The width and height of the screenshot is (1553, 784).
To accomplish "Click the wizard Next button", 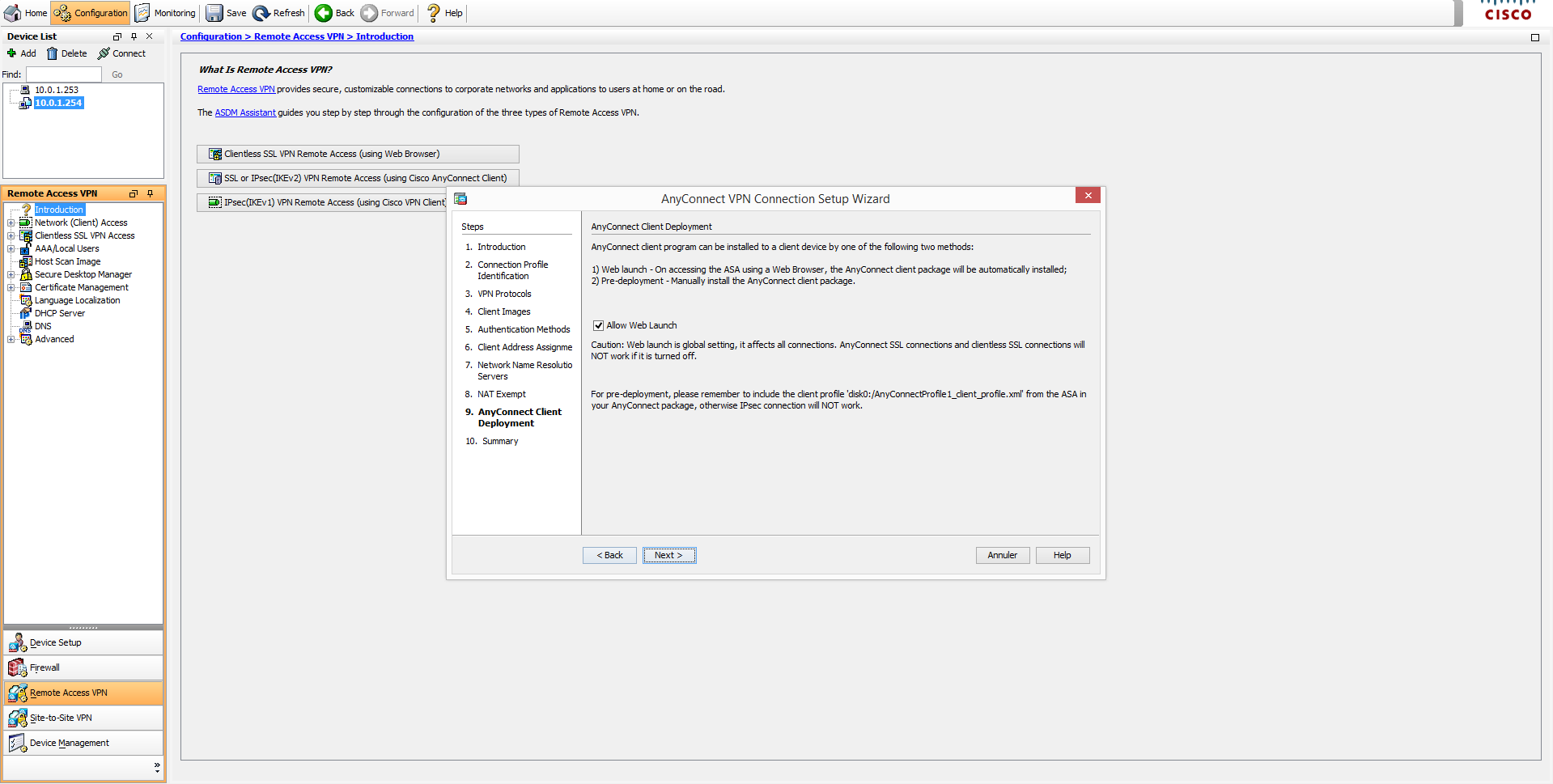I will click(x=669, y=555).
